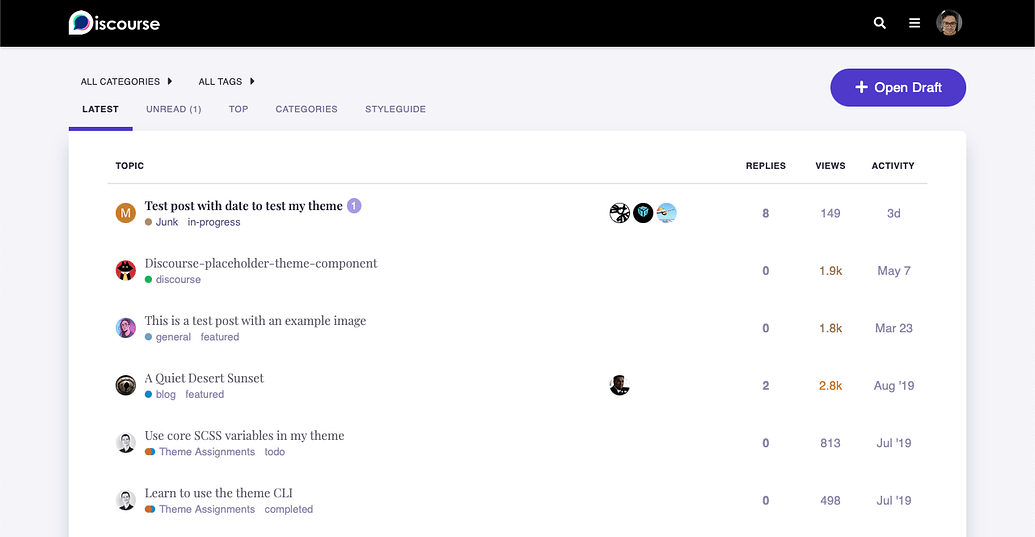Image resolution: width=1035 pixels, height=537 pixels.
Task: Click the Open Draft button
Action: [x=898, y=88]
